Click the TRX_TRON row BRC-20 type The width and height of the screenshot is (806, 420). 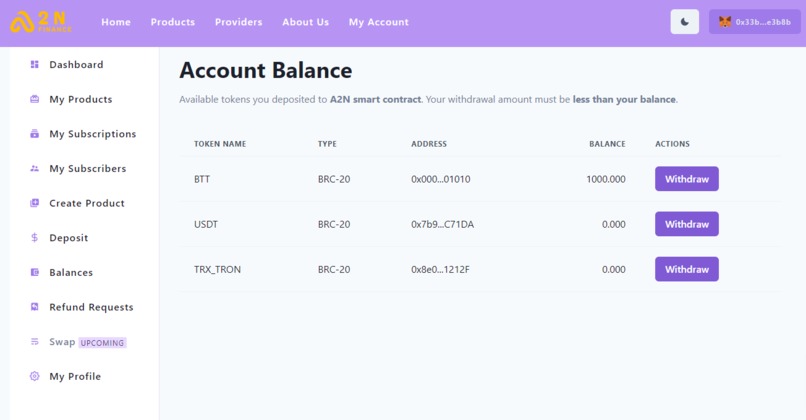(334, 269)
